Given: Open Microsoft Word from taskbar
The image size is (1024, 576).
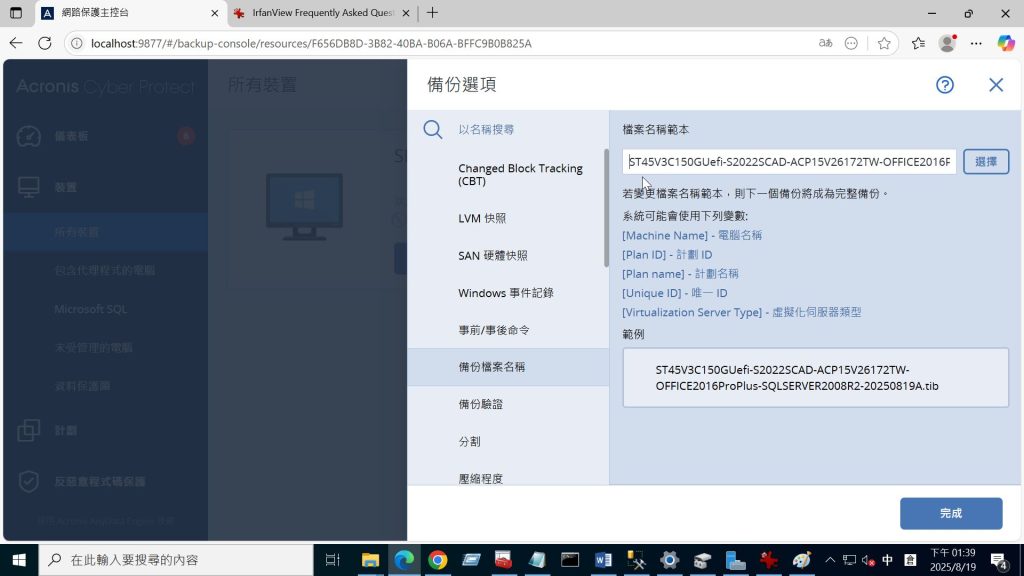Looking at the screenshot, I should [603, 560].
